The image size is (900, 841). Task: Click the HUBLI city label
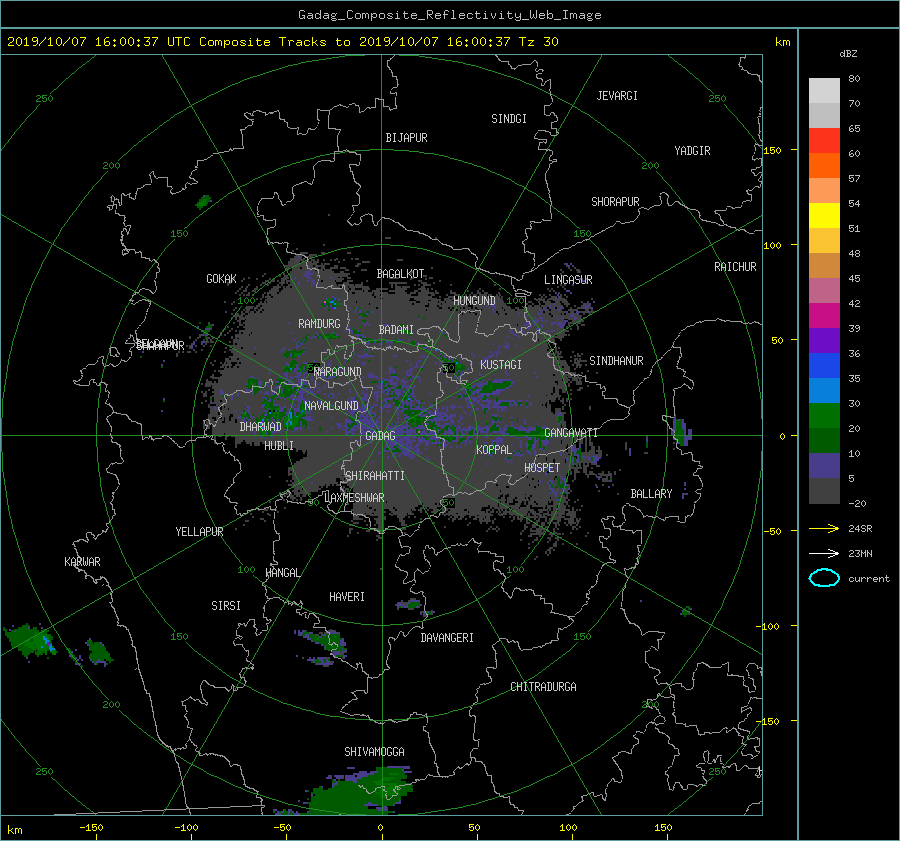click(278, 446)
